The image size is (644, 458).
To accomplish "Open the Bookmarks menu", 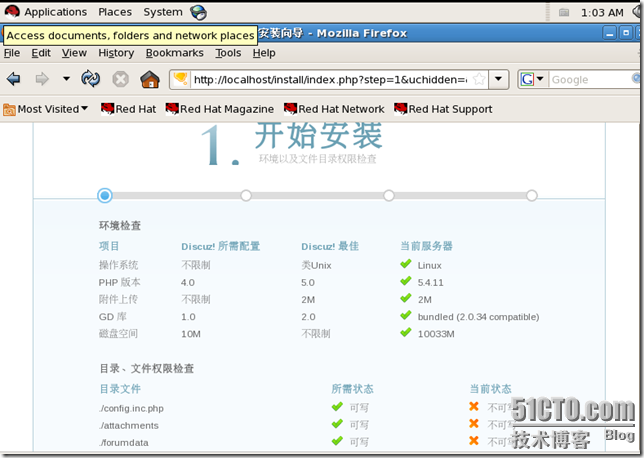I will click(x=175, y=53).
